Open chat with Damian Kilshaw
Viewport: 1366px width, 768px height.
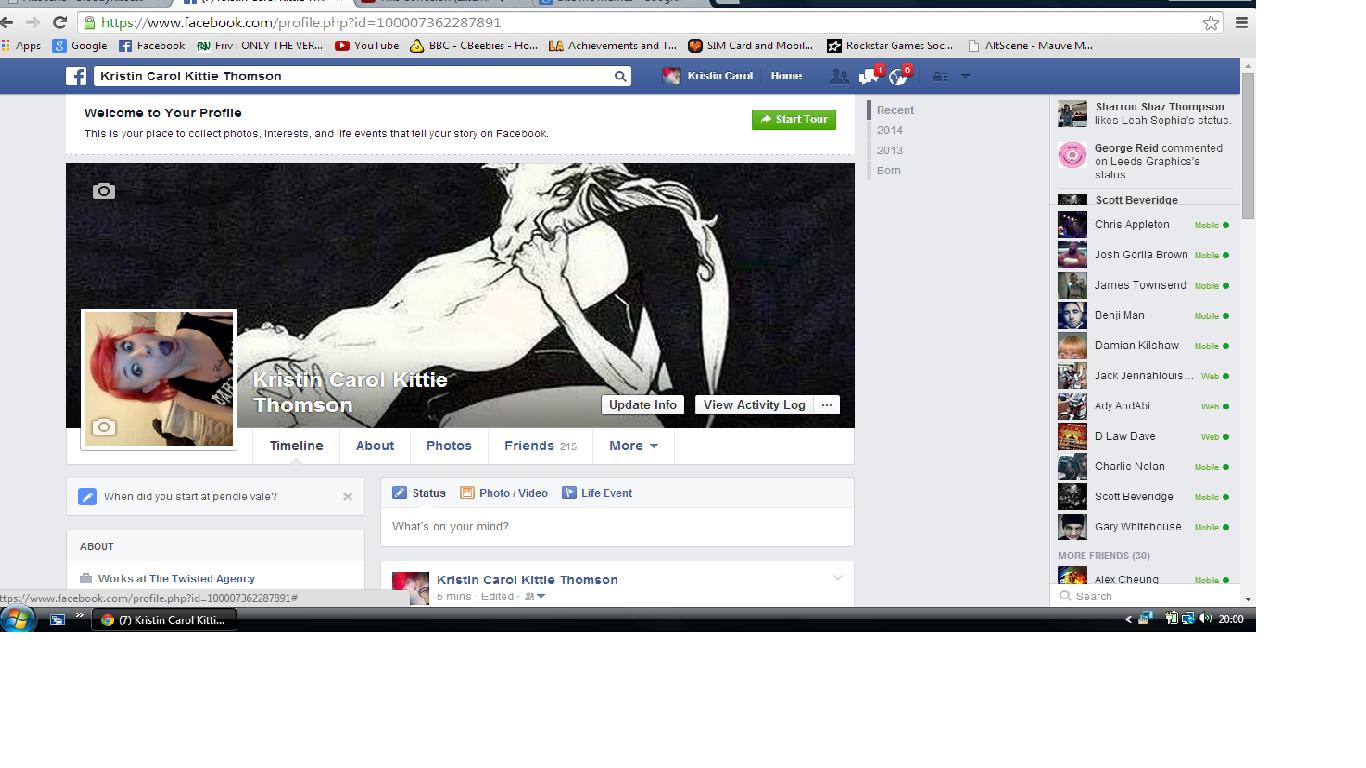coord(1145,346)
